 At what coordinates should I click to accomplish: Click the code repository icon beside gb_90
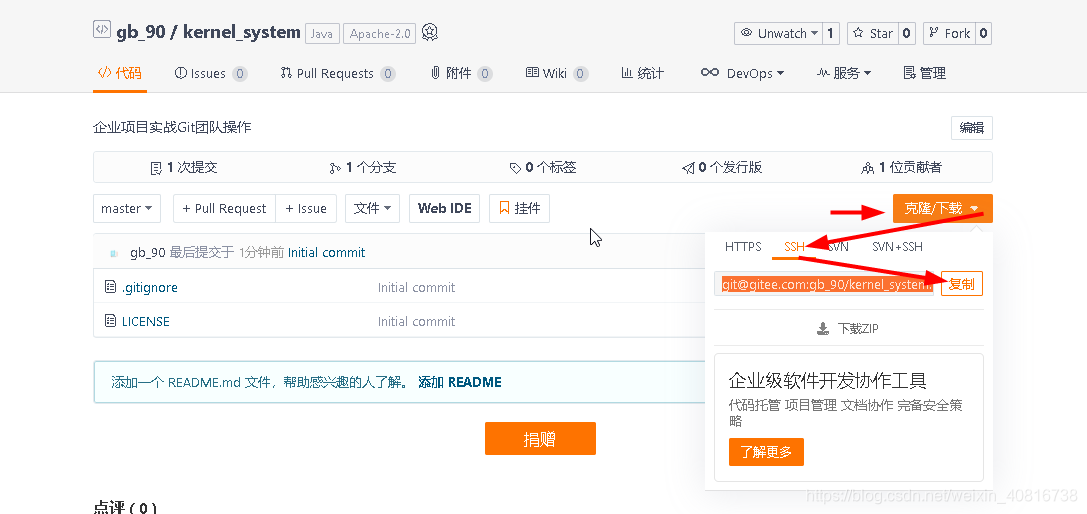pos(102,30)
